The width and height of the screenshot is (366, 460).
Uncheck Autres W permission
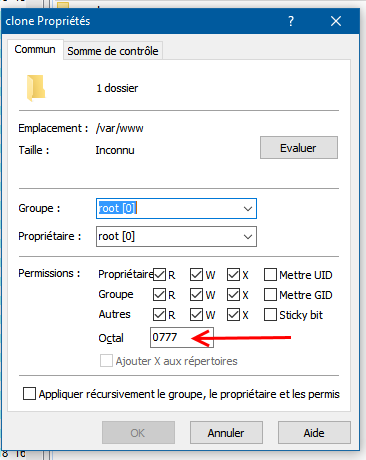(x=196, y=315)
